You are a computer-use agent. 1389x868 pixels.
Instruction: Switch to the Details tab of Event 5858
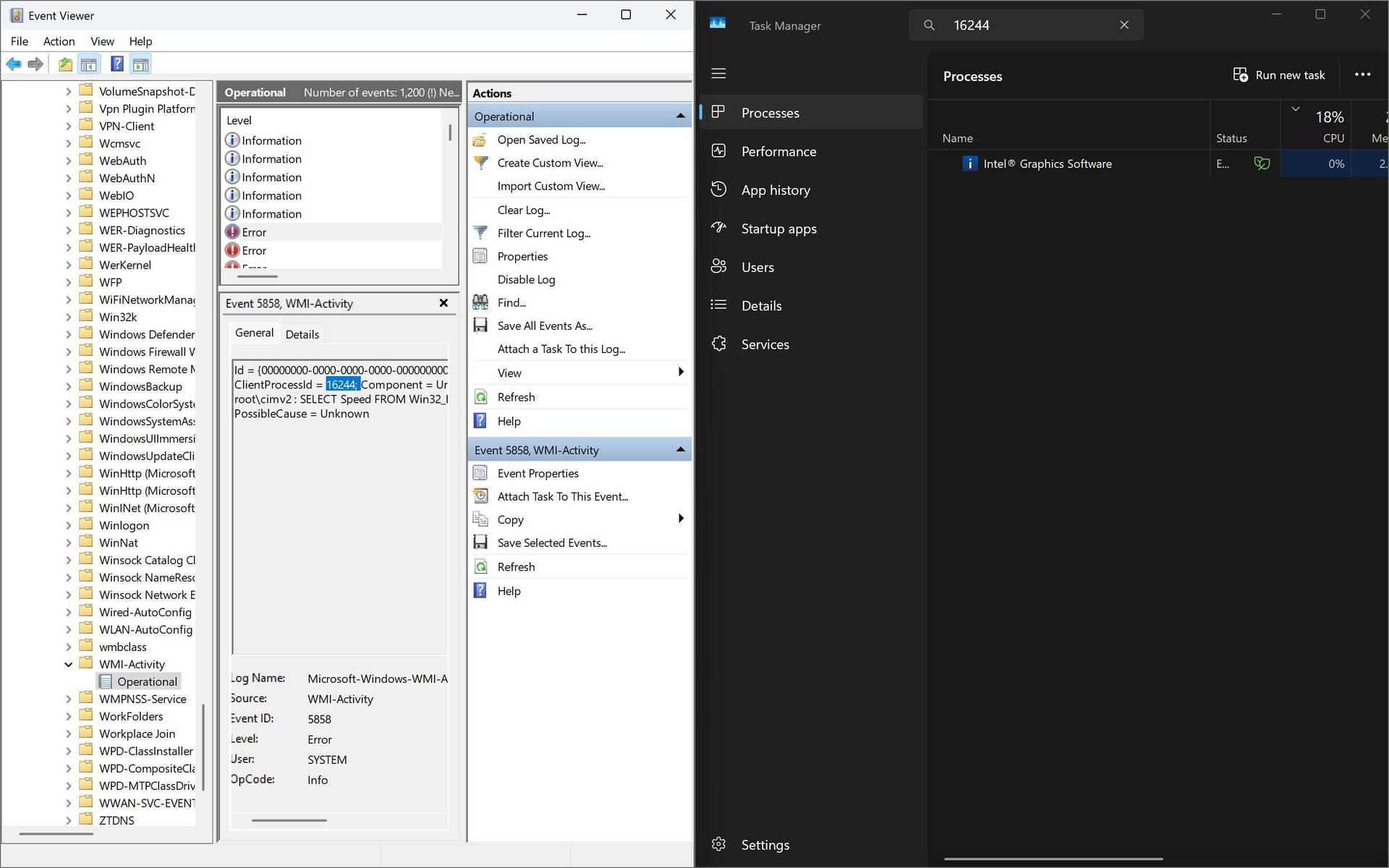tap(302, 333)
